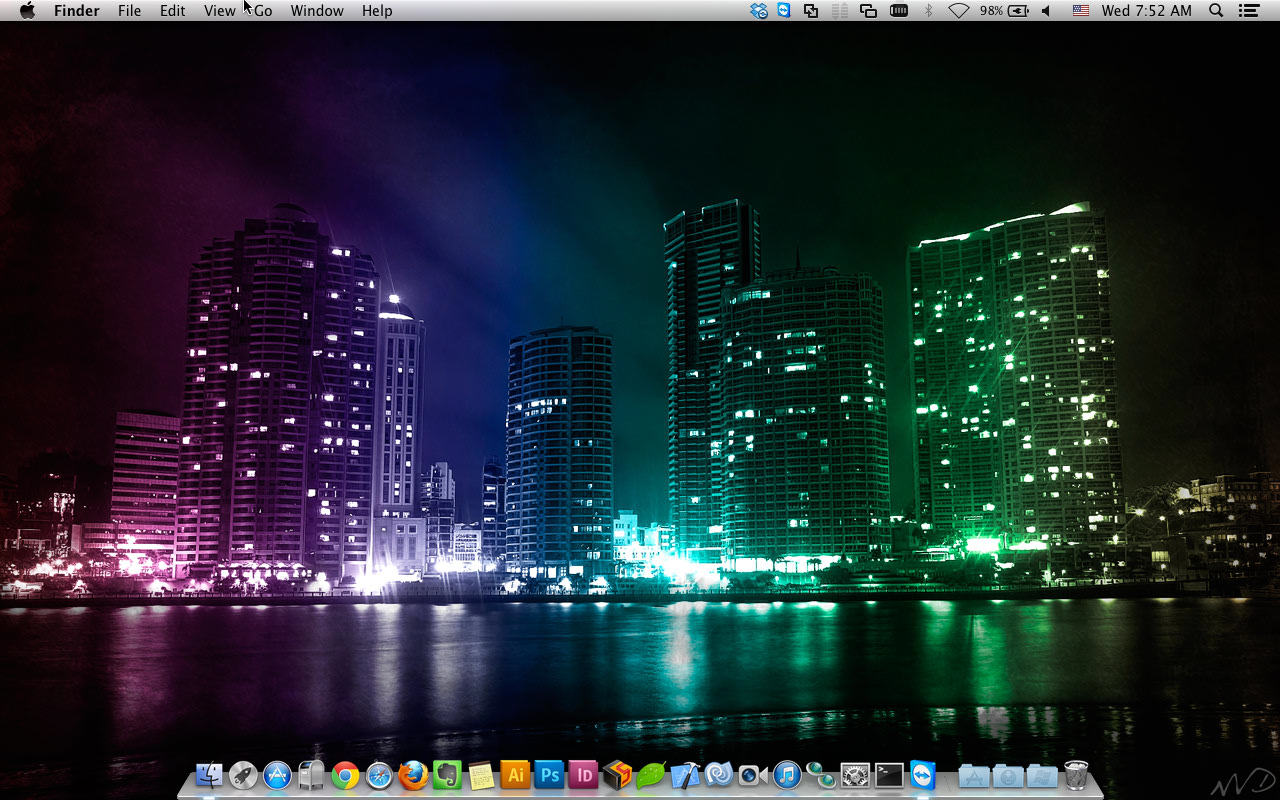1280x800 pixels.
Task: Open System Preferences gear in dock
Action: tap(855, 775)
